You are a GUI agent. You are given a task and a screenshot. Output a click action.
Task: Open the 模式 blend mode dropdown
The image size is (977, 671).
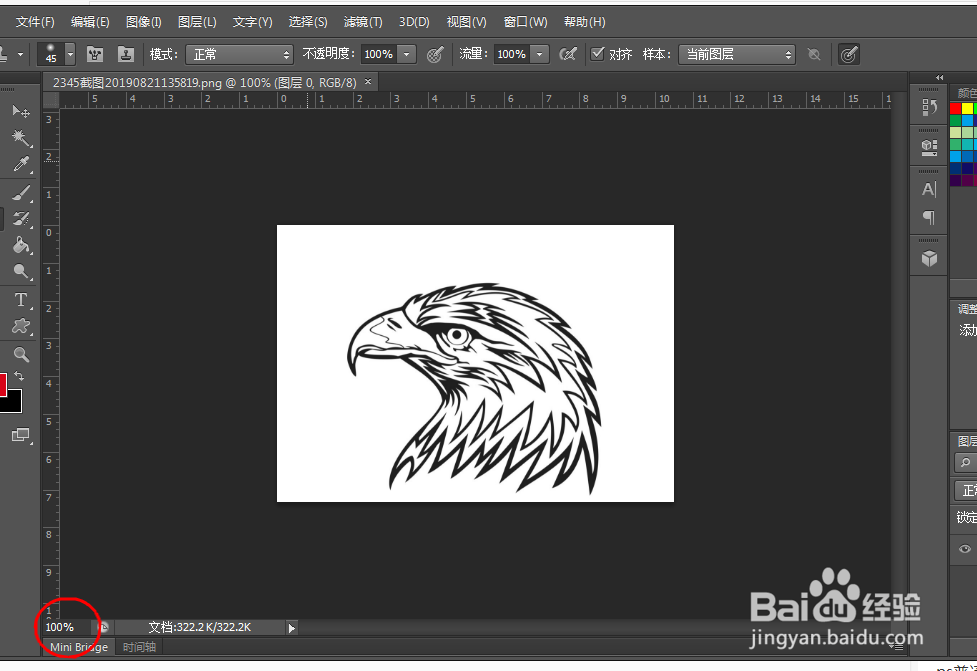[239, 54]
